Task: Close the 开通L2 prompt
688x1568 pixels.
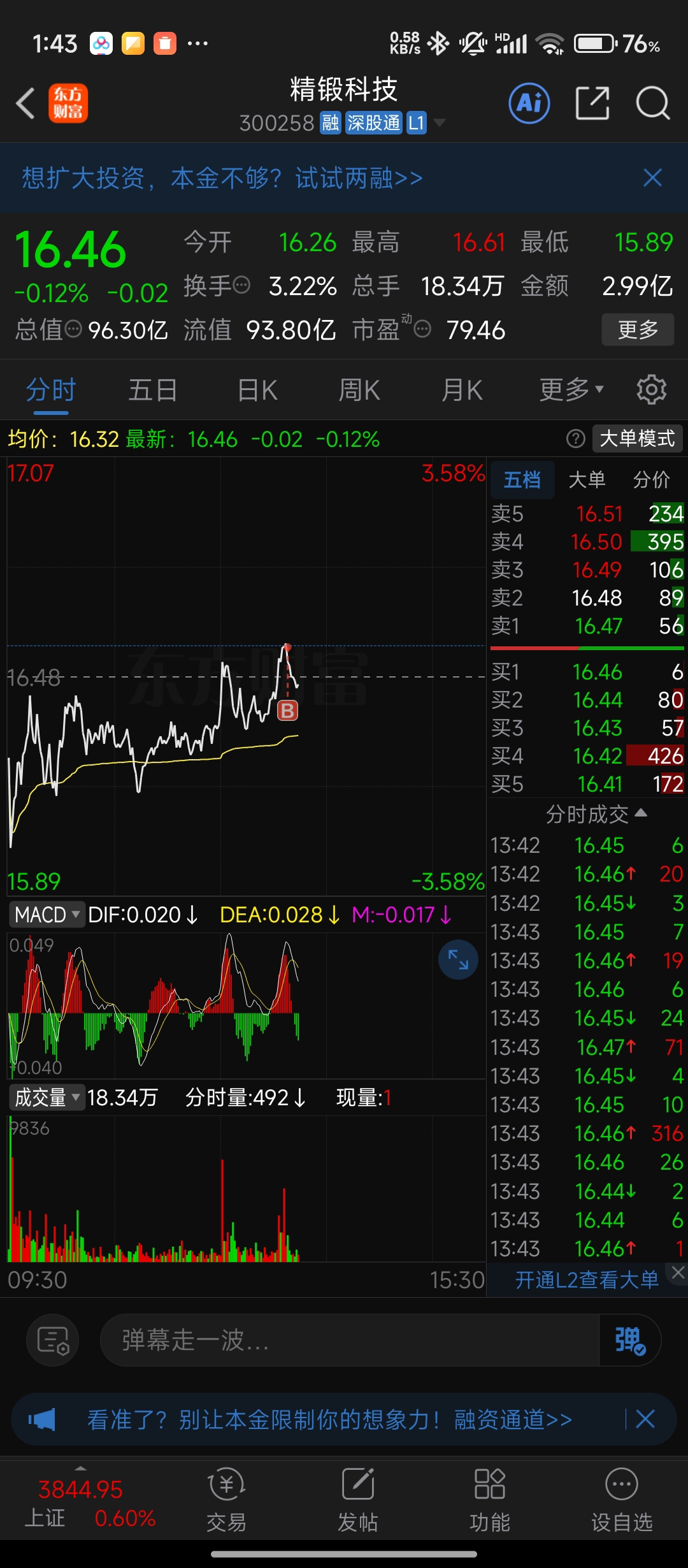Action: pyautogui.click(x=678, y=1272)
